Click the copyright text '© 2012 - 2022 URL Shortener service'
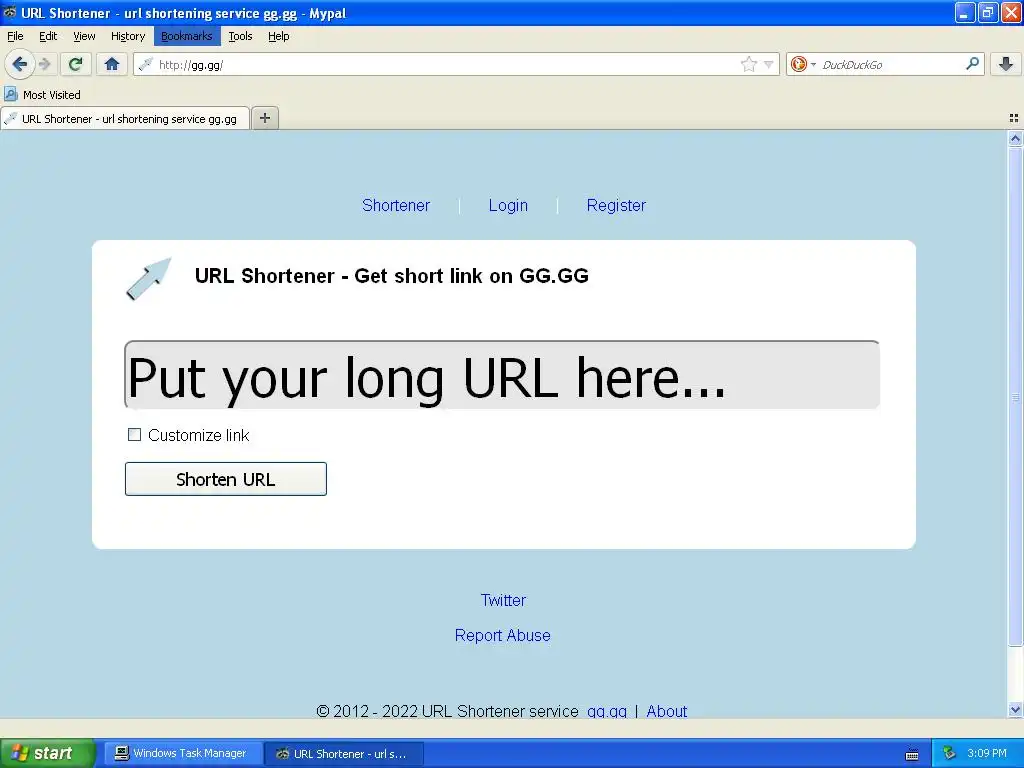The image size is (1024, 768). 447,711
